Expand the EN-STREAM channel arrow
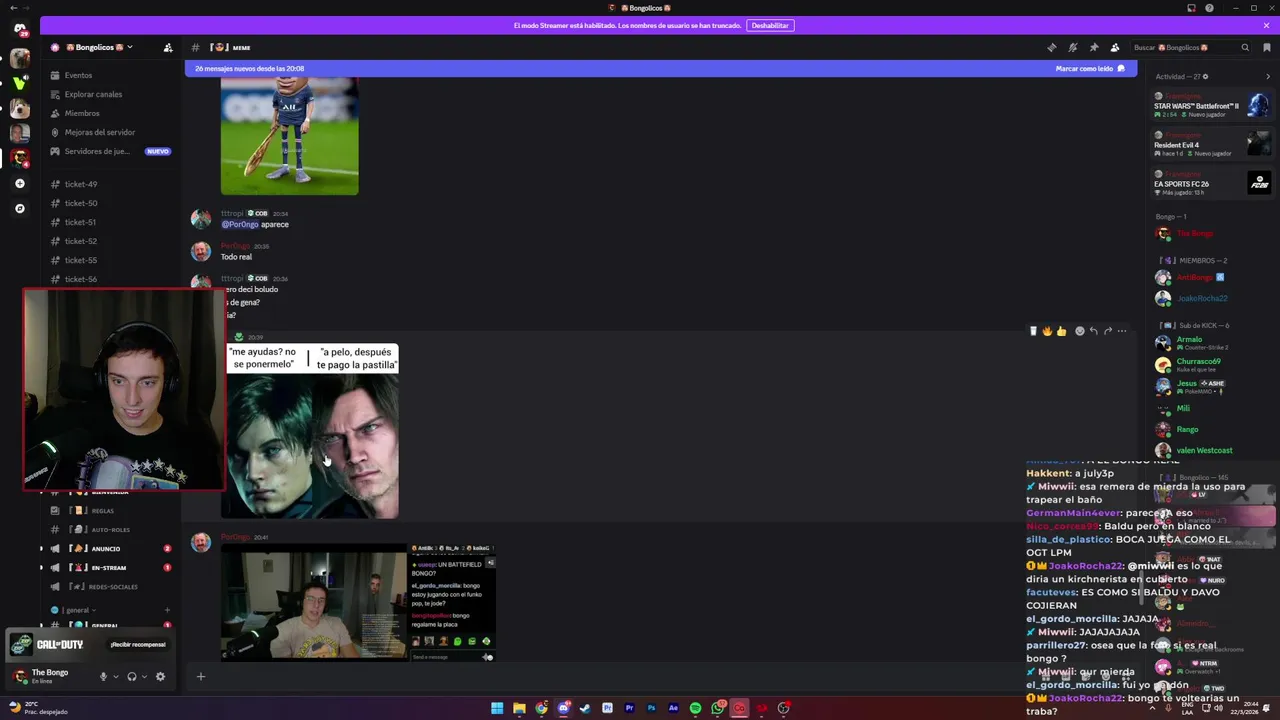Screen dimensions: 1280x720 pyautogui.click(x=42, y=567)
